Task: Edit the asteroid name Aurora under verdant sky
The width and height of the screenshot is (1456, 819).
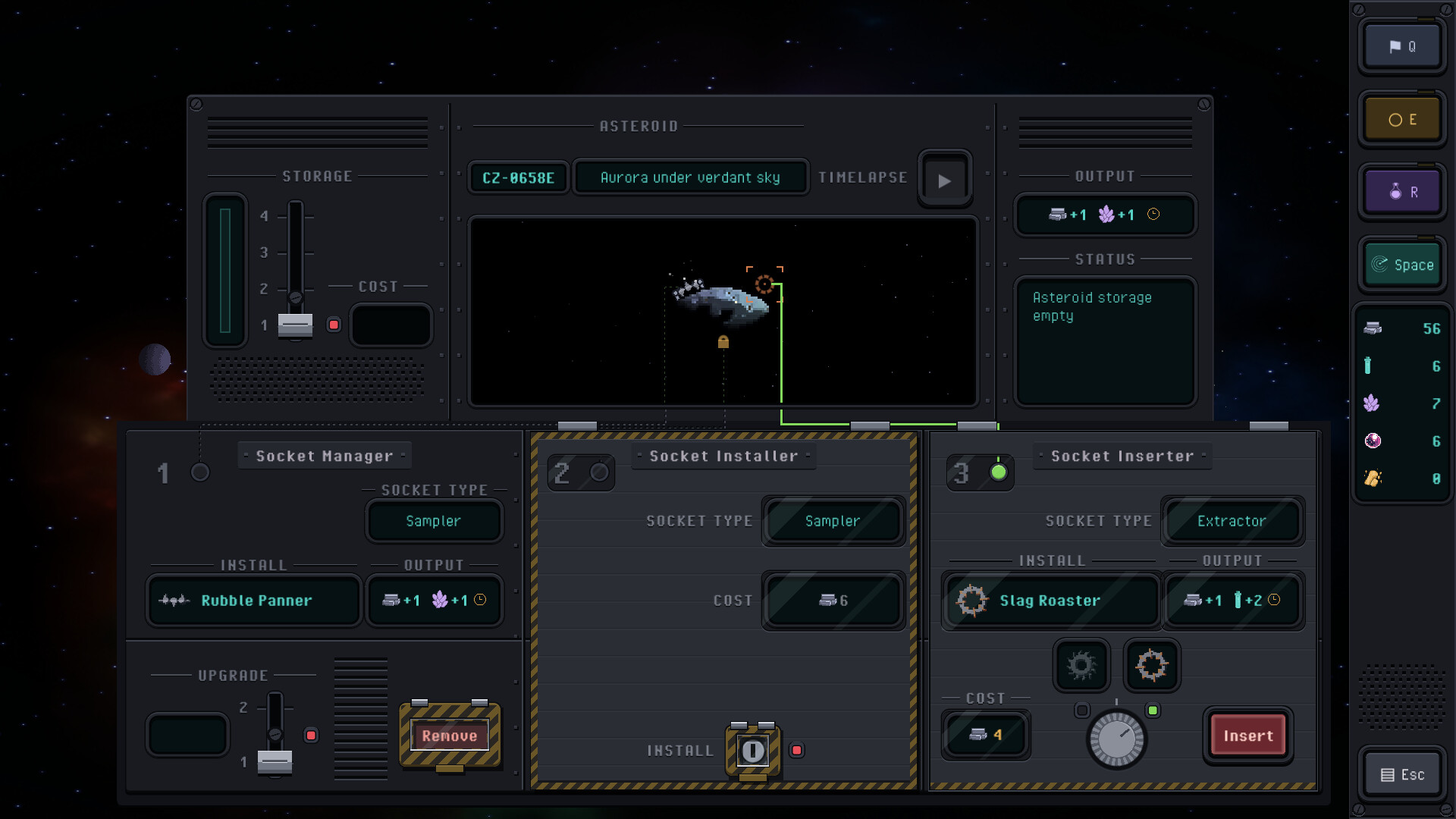Action: click(x=690, y=177)
